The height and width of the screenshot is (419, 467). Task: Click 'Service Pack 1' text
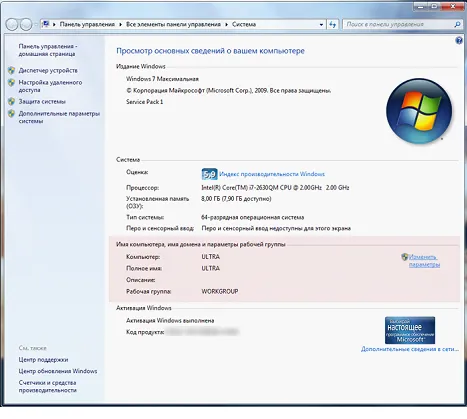point(145,102)
